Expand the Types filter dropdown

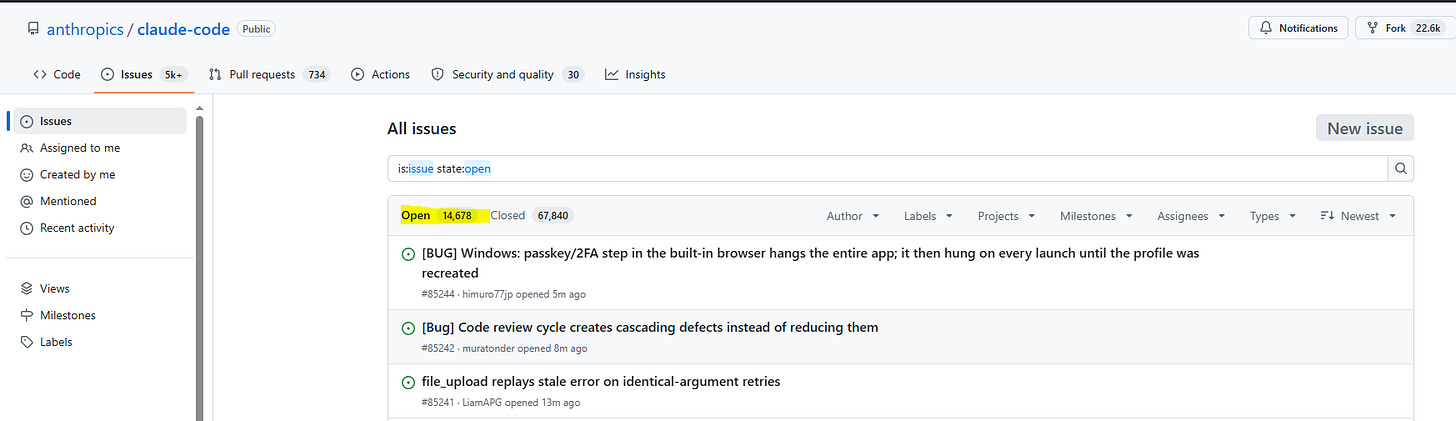(1273, 216)
